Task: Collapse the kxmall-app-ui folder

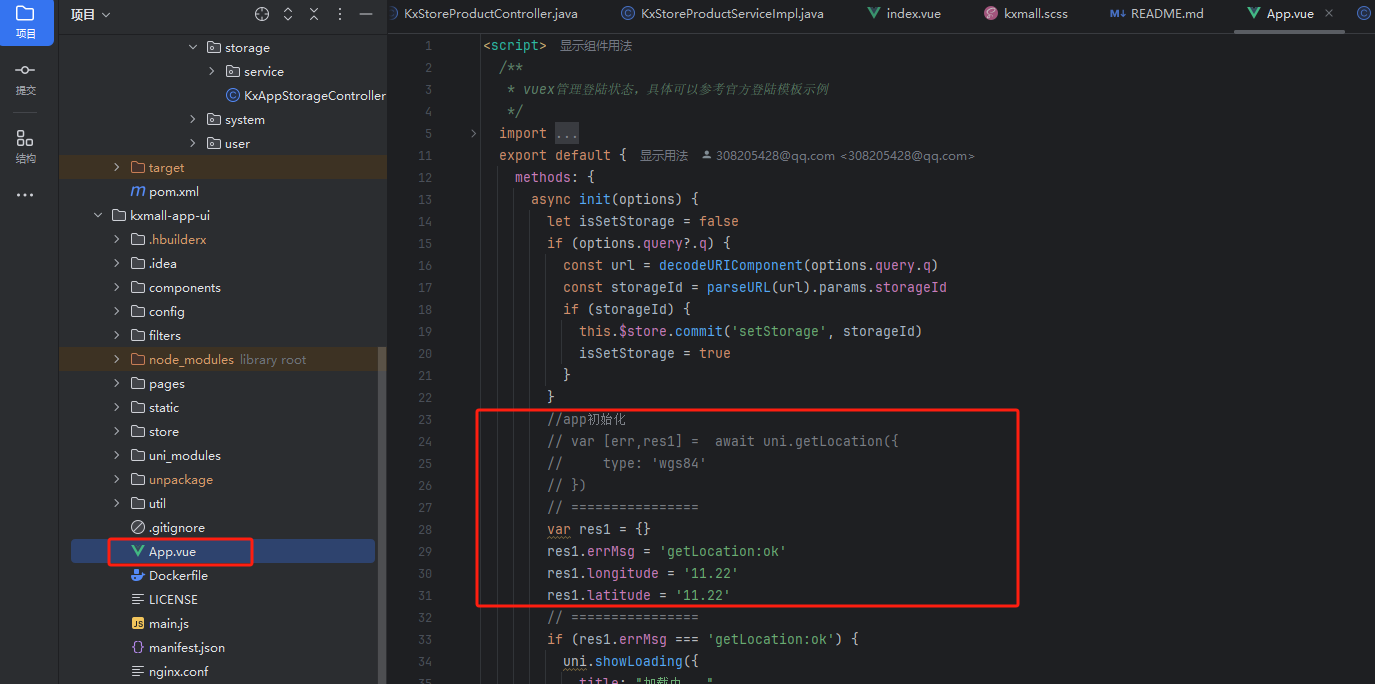Action: [x=98, y=216]
